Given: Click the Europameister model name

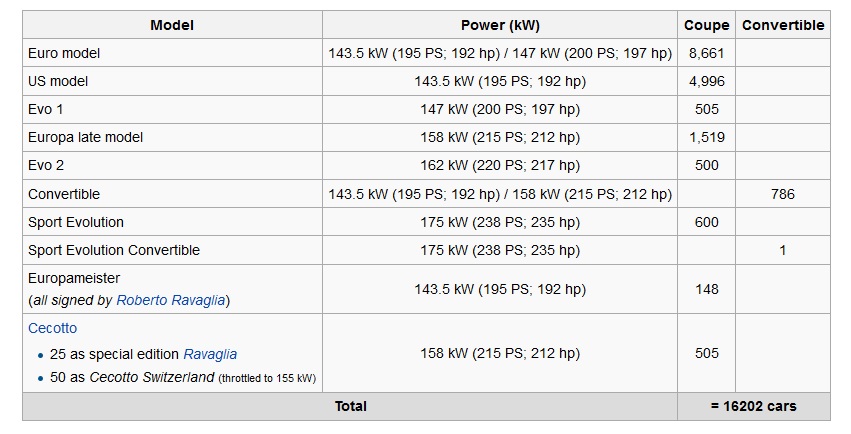Looking at the screenshot, I should 74,278.
